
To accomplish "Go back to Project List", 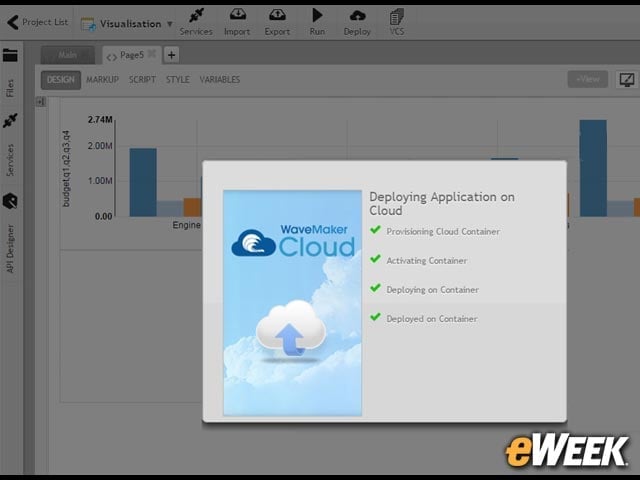I will pos(38,22).
